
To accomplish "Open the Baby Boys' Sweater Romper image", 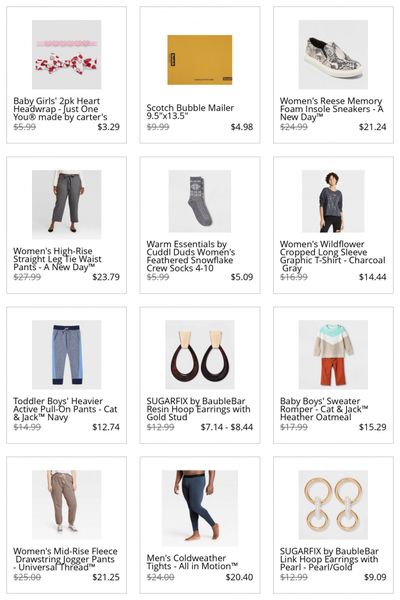I will pyautogui.click(x=333, y=354).
